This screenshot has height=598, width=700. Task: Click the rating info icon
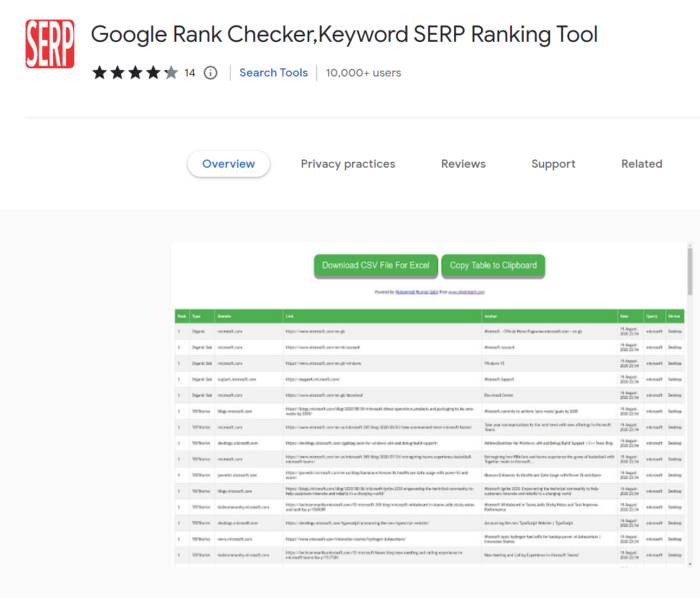coord(210,72)
